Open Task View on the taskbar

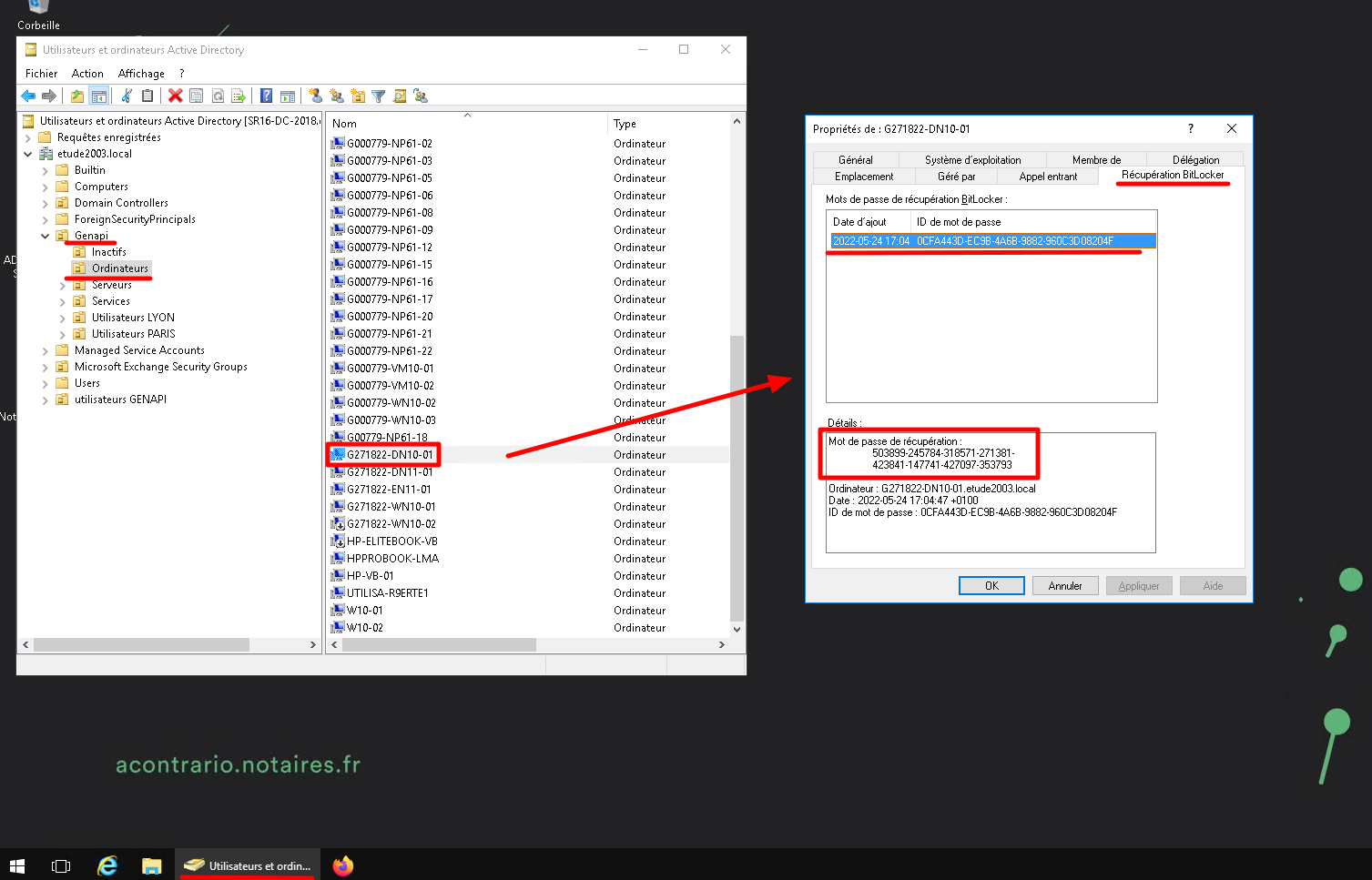coord(61,865)
